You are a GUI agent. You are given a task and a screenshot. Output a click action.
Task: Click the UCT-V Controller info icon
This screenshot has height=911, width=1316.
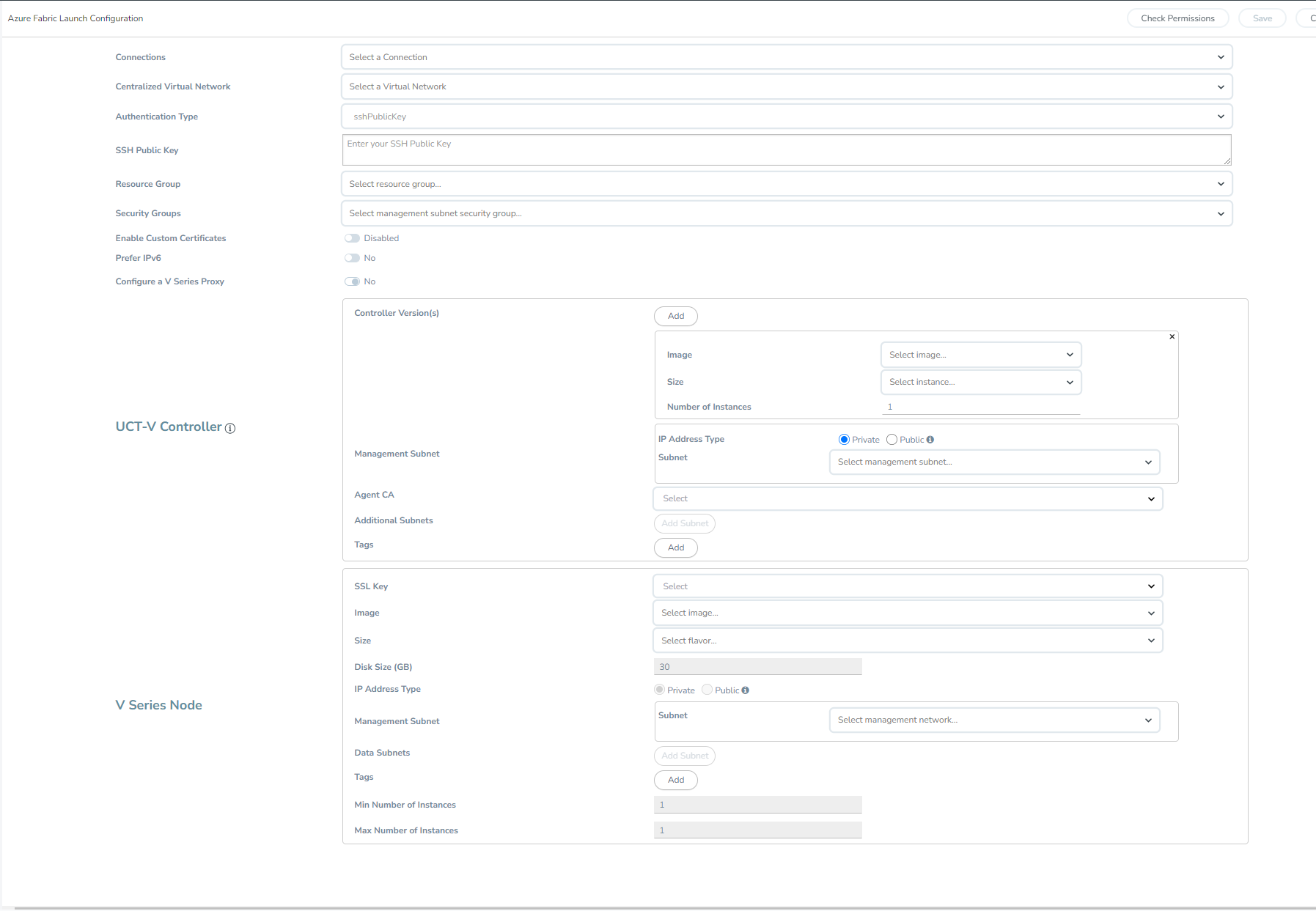click(x=230, y=429)
